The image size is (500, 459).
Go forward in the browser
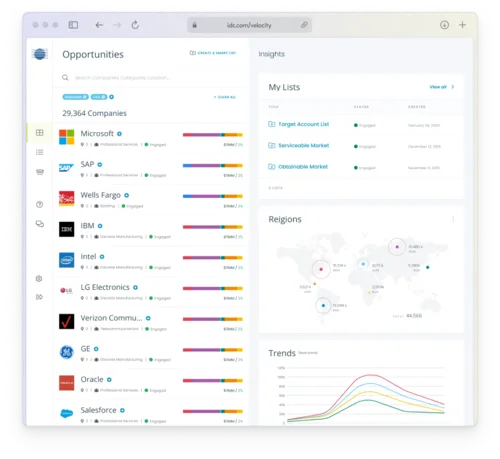117,25
